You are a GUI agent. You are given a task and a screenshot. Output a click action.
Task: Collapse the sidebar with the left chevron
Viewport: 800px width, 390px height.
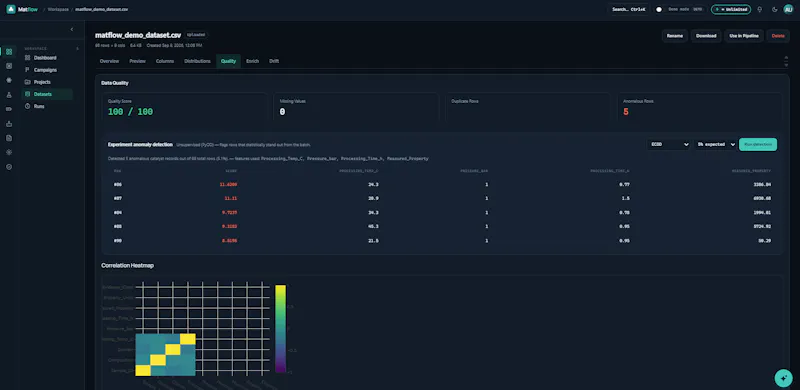pyautogui.click(x=71, y=30)
